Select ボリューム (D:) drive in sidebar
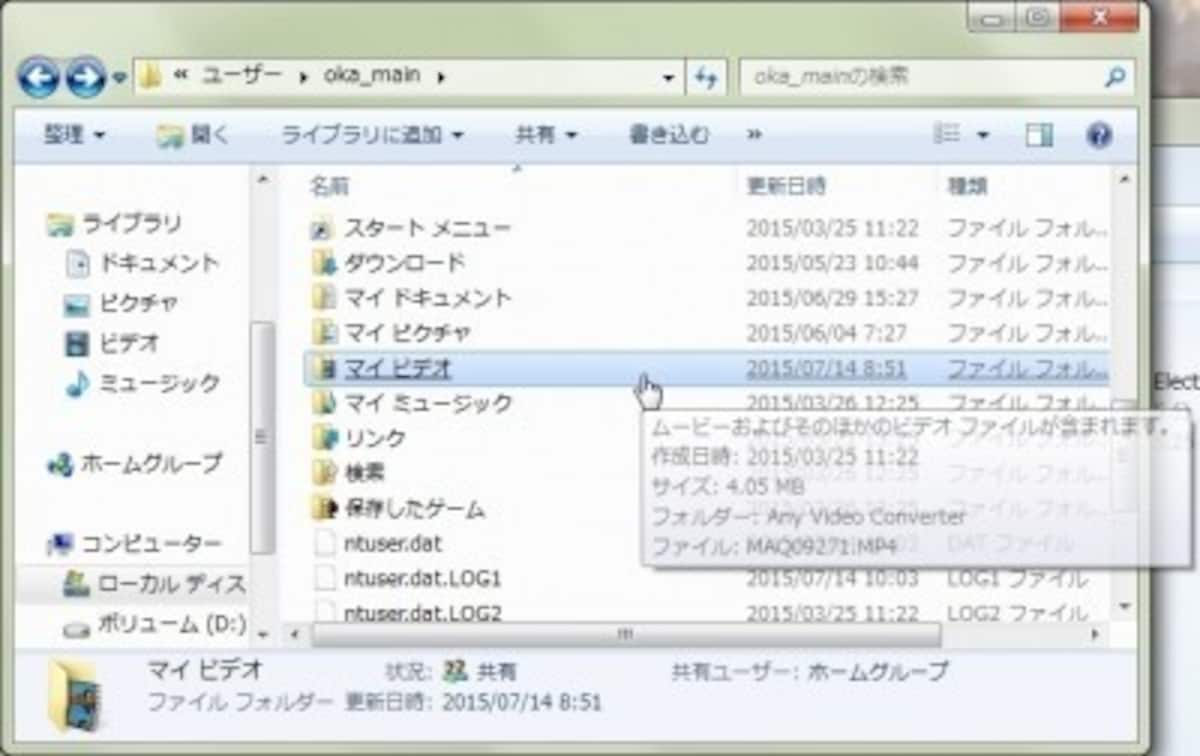The height and width of the screenshot is (756, 1200). (155, 624)
